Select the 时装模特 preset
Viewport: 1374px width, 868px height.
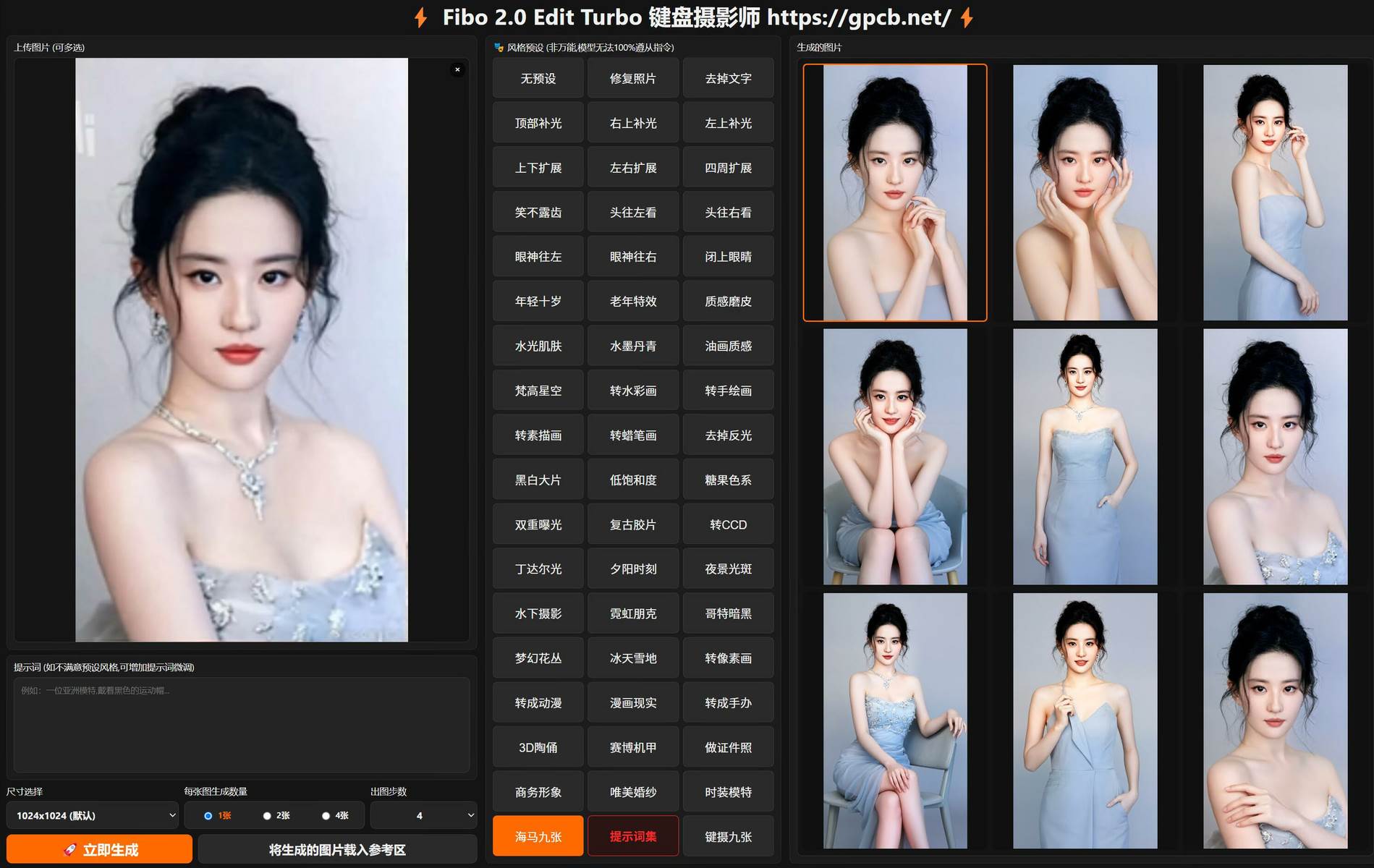(x=729, y=792)
